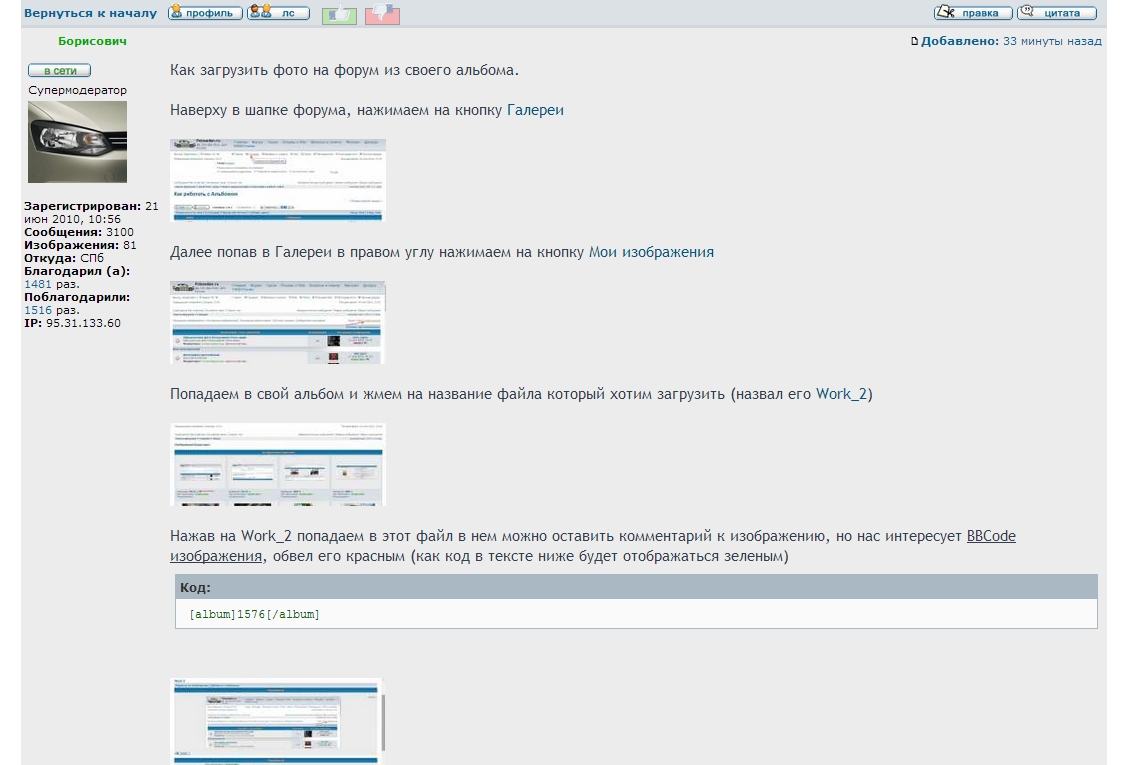1124x765 pixels.
Task: Quote the post with цитата button
Action: click(1056, 13)
